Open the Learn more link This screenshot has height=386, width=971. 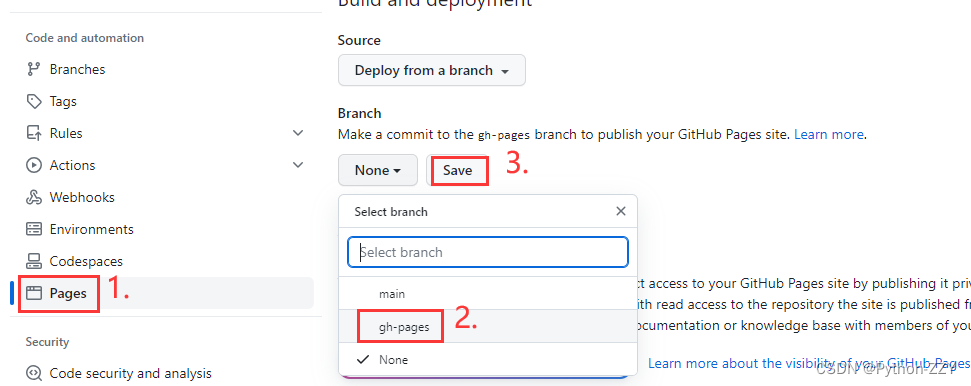pyautogui.click(x=829, y=134)
